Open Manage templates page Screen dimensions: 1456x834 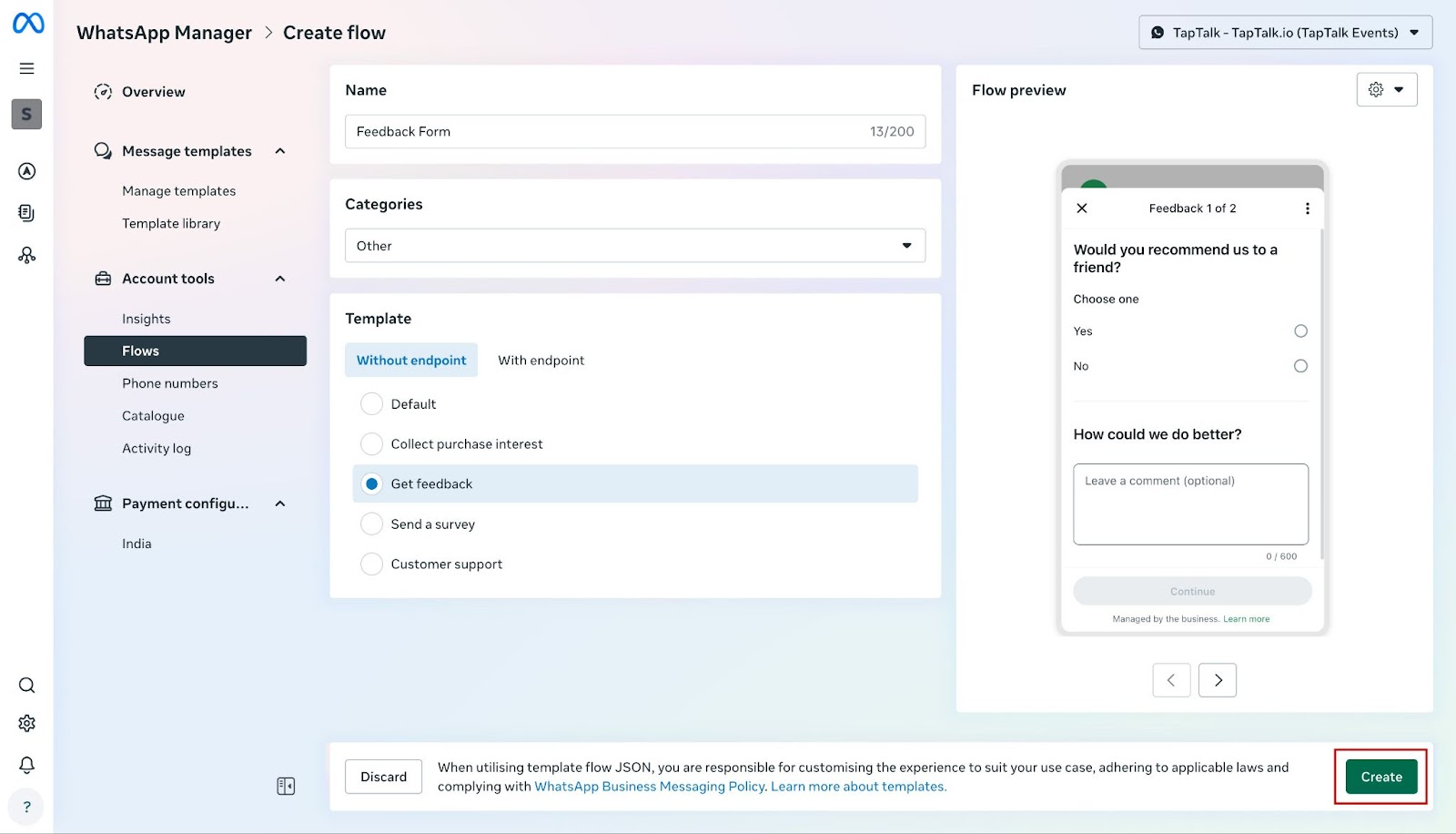(x=179, y=191)
